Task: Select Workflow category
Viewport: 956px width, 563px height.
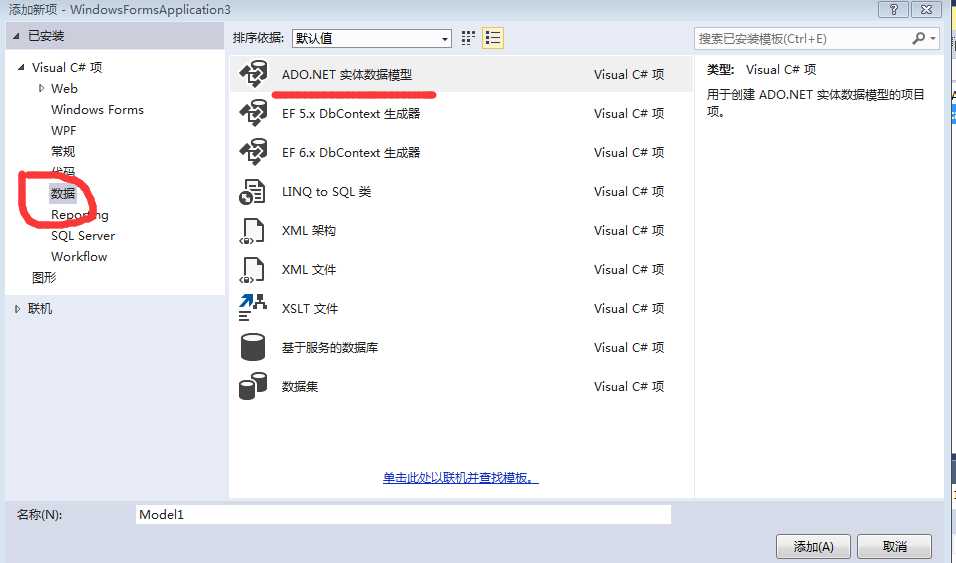Action: tap(79, 256)
